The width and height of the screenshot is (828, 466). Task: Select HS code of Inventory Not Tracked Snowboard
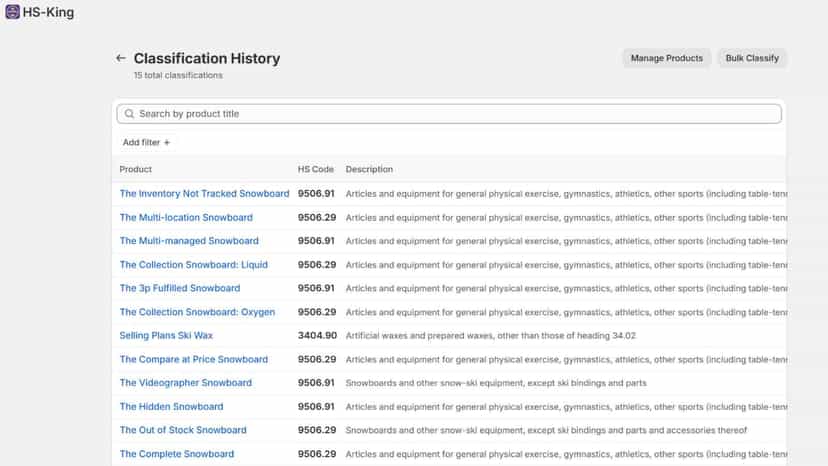click(316, 193)
